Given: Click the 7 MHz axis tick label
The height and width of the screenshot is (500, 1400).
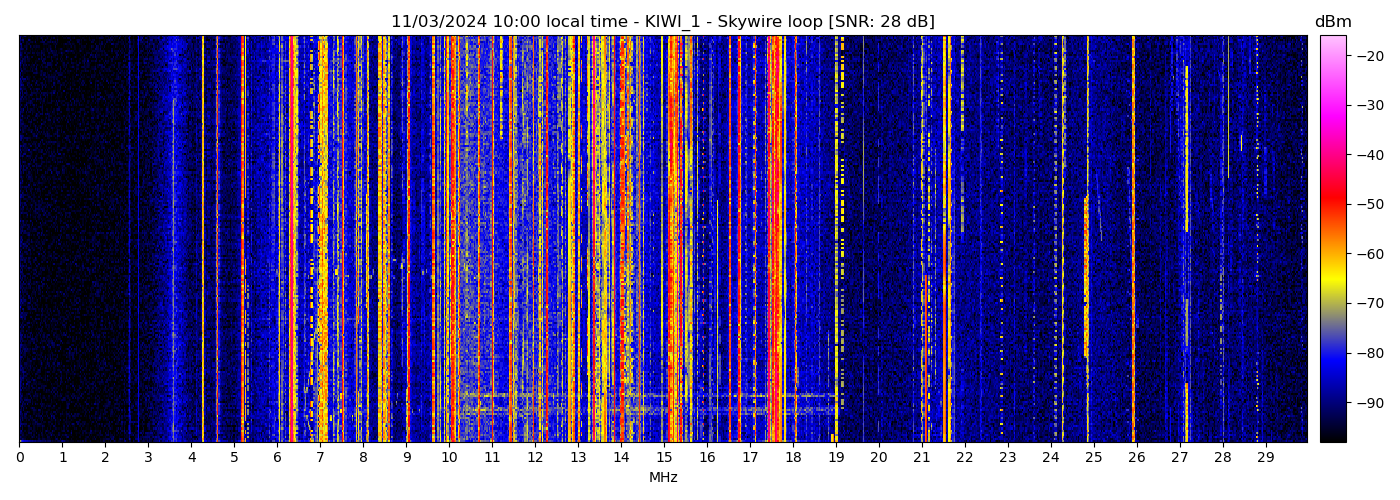Looking at the screenshot, I should (x=320, y=458).
